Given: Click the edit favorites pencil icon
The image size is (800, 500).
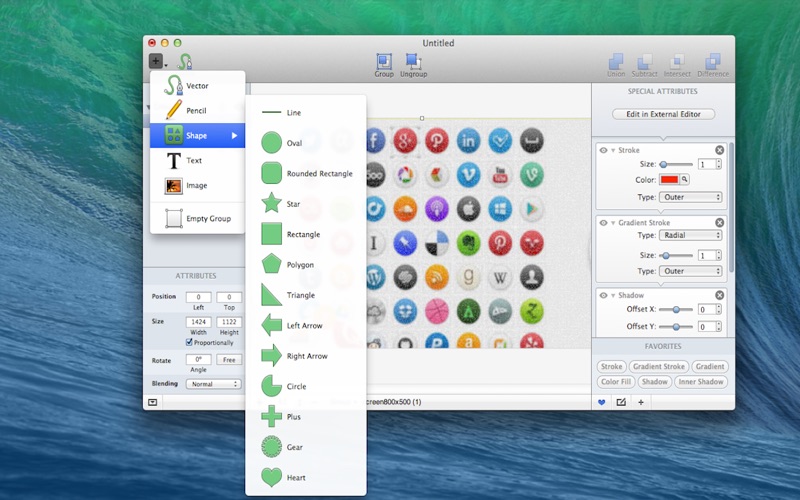Looking at the screenshot, I should point(621,403).
